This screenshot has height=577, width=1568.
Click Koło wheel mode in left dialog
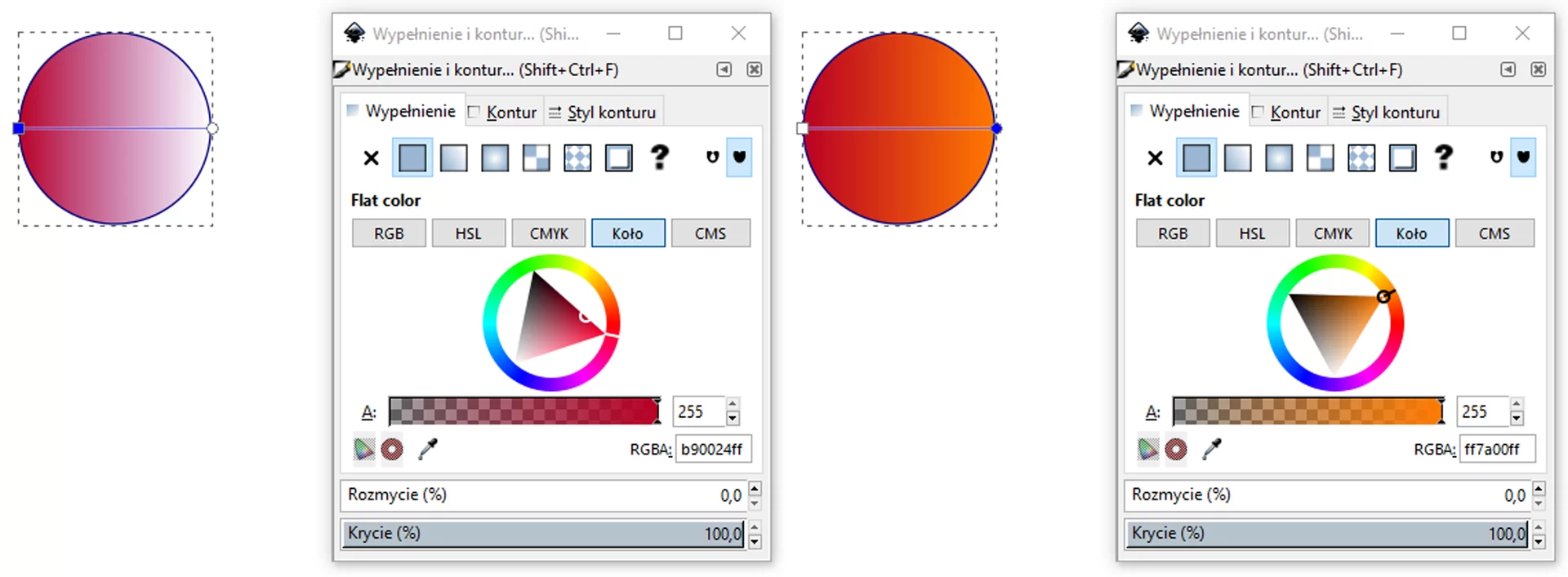[x=628, y=233]
